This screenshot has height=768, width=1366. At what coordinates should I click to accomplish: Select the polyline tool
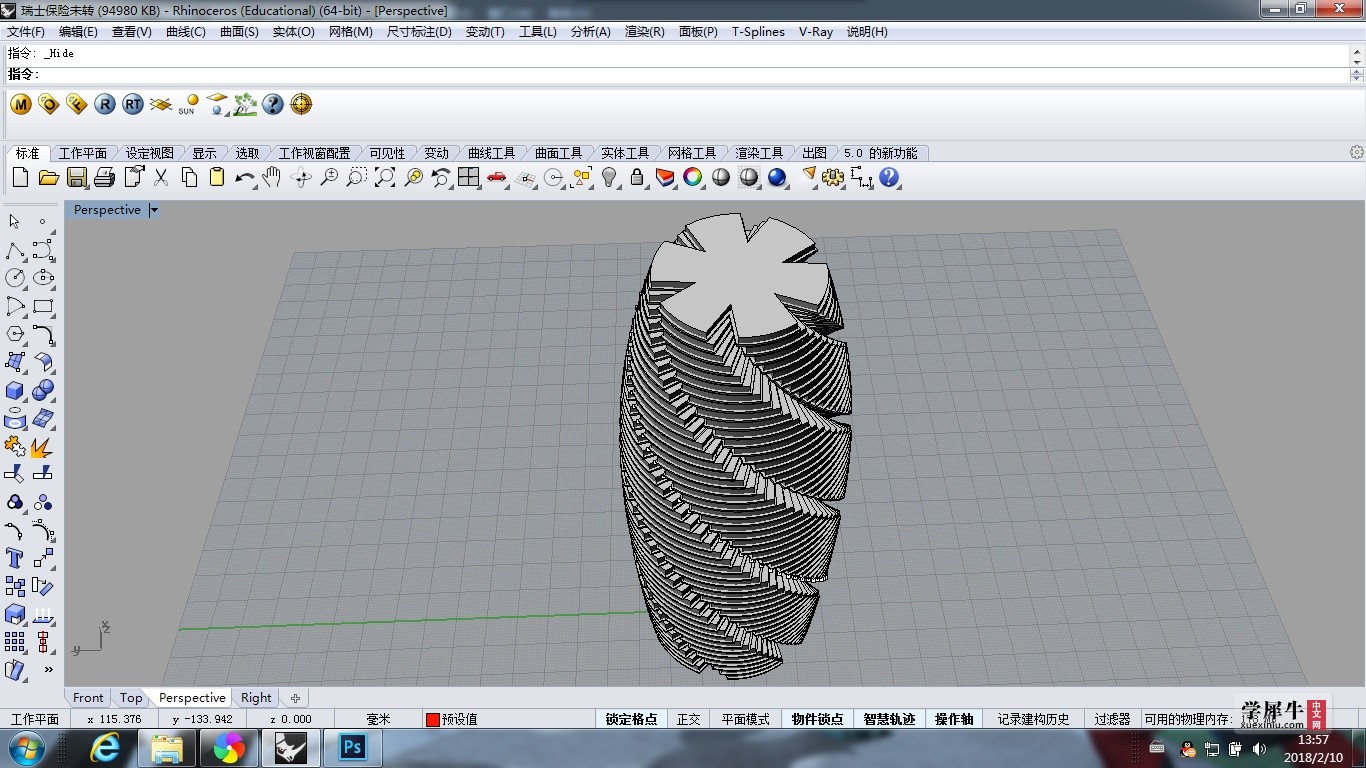tap(15, 250)
